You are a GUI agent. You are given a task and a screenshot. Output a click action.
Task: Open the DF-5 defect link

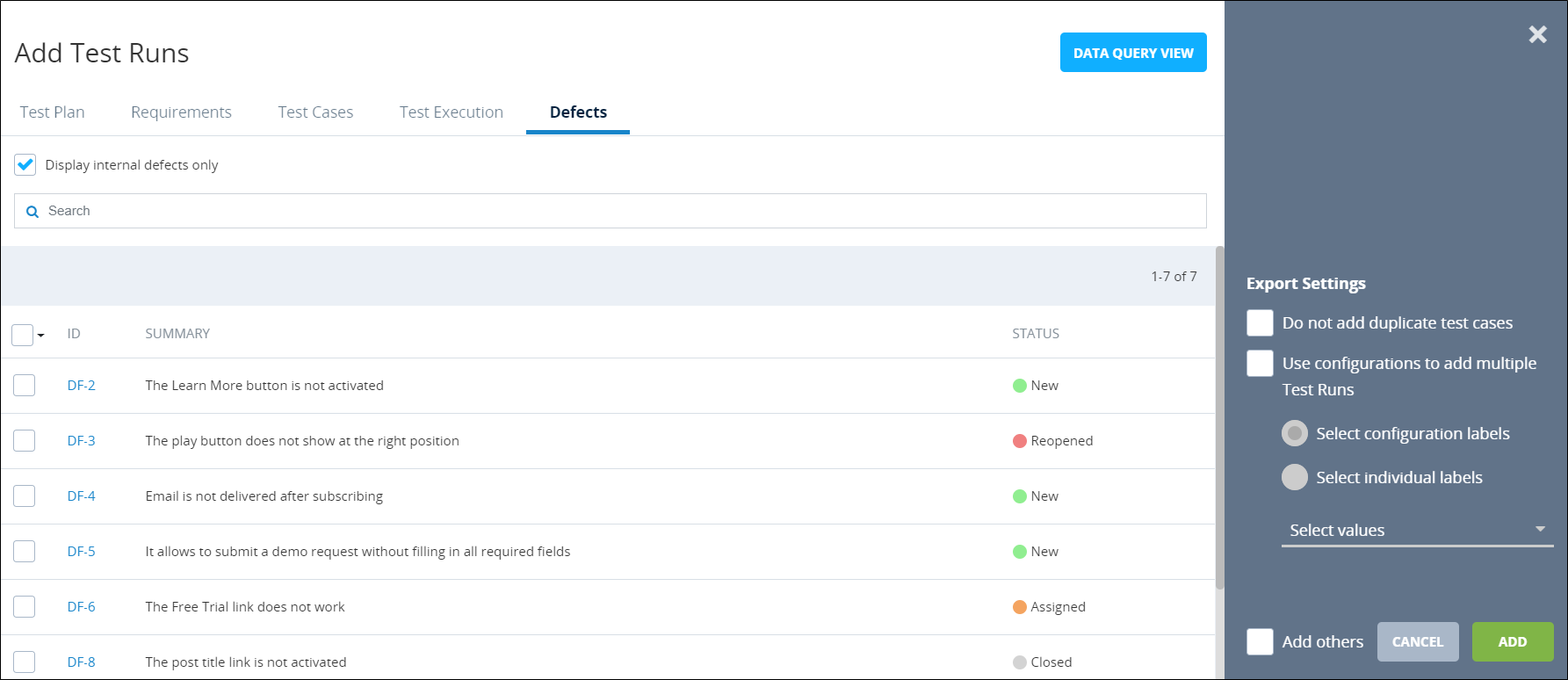(x=81, y=552)
